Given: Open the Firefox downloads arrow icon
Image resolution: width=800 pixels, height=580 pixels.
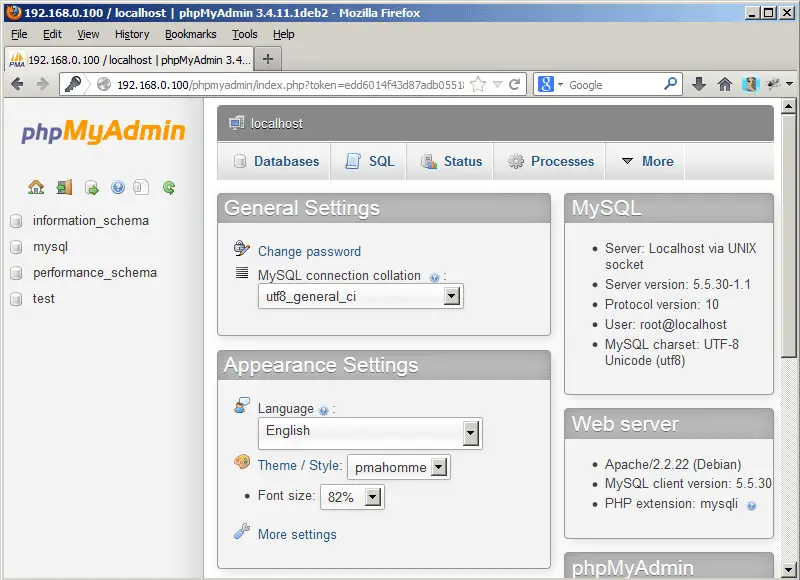Looking at the screenshot, I should tap(699, 84).
